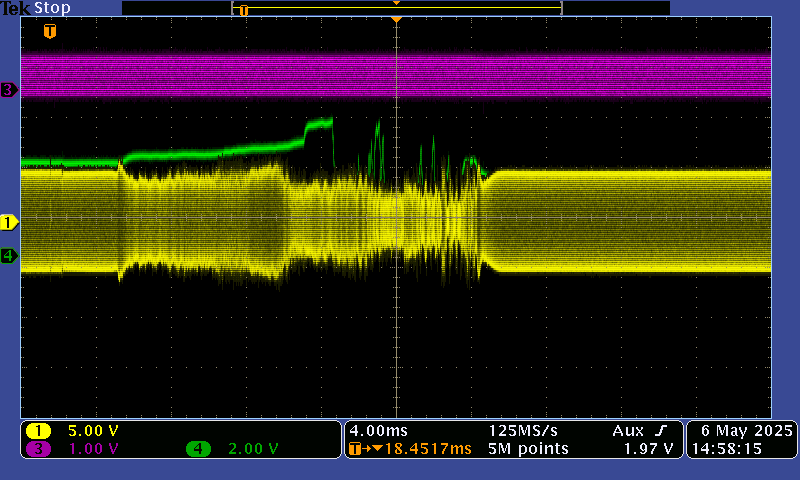Click the orange T marker inside the graticule
This screenshot has height=480, width=800.
pos(50,32)
